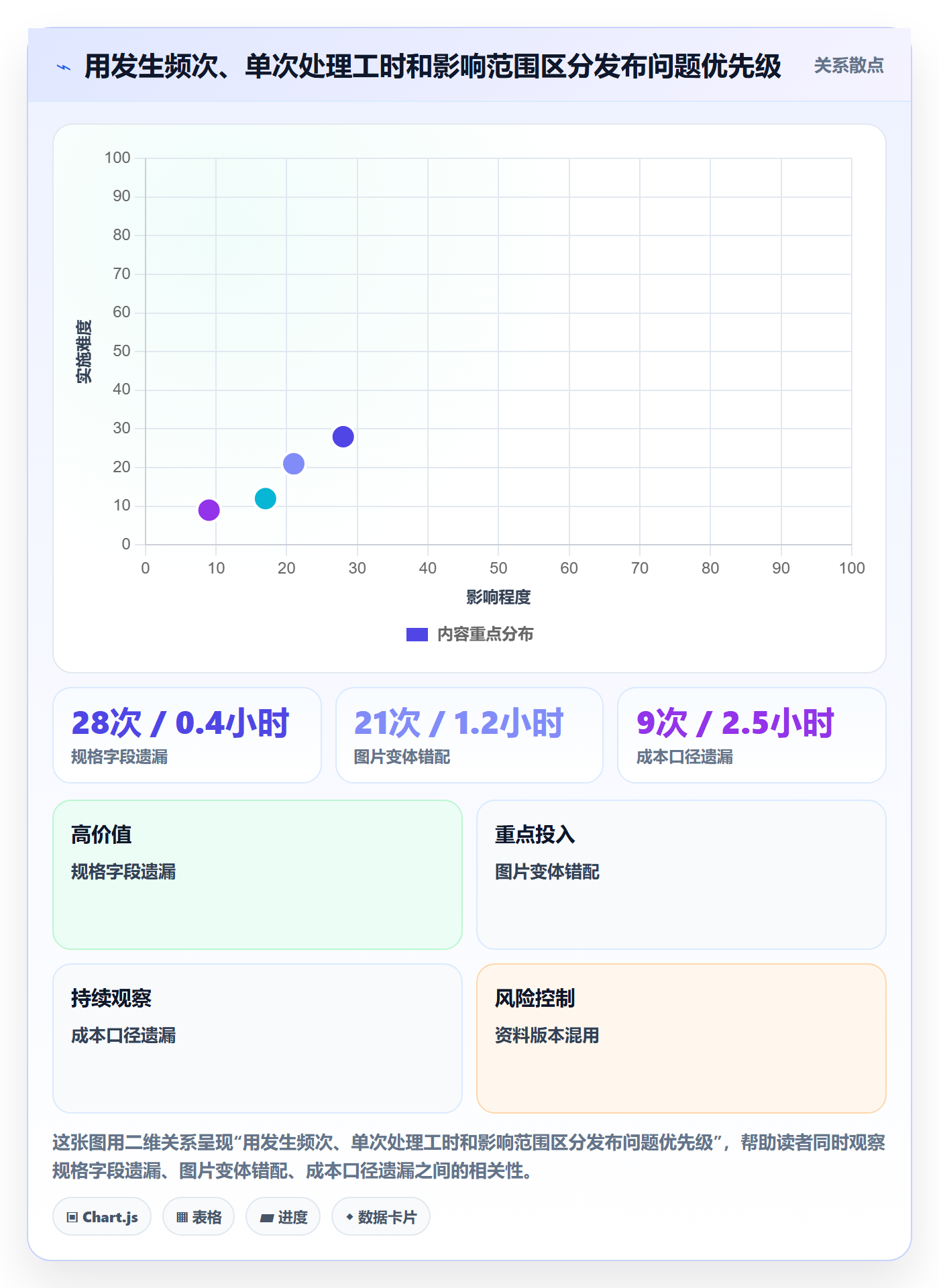939x1288 pixels.
Task: Click the diamond icon in 数据卡片 chip
Action: tap(349, 1217)
